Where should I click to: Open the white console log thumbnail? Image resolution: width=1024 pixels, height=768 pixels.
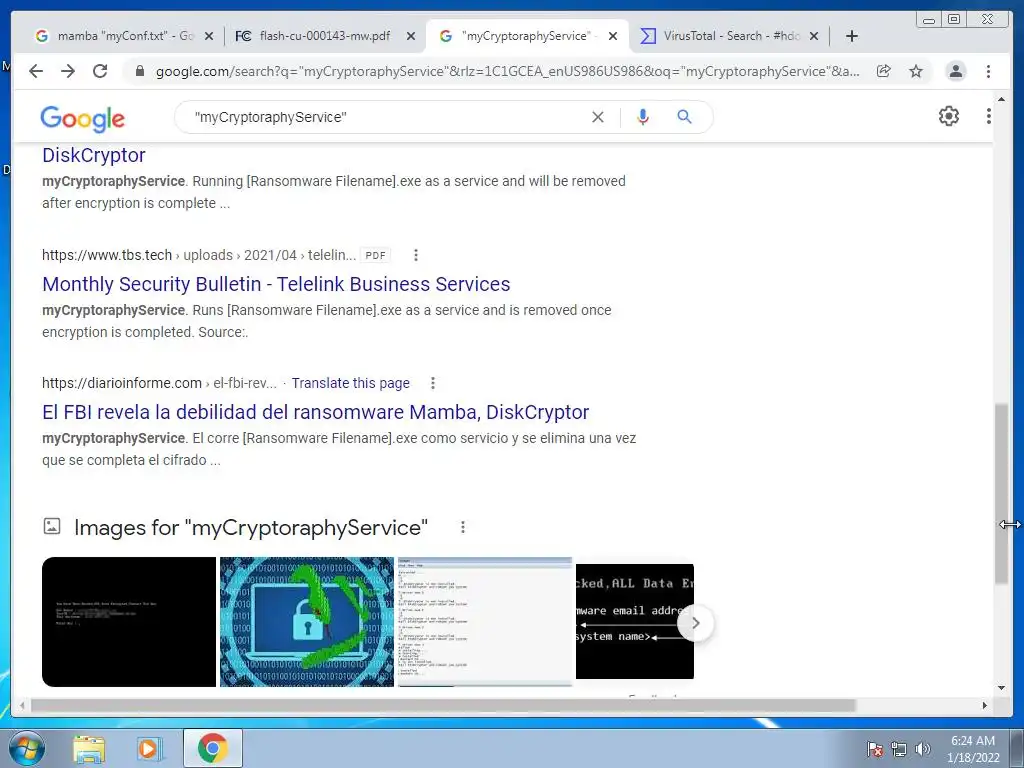[x=485, y=622]
